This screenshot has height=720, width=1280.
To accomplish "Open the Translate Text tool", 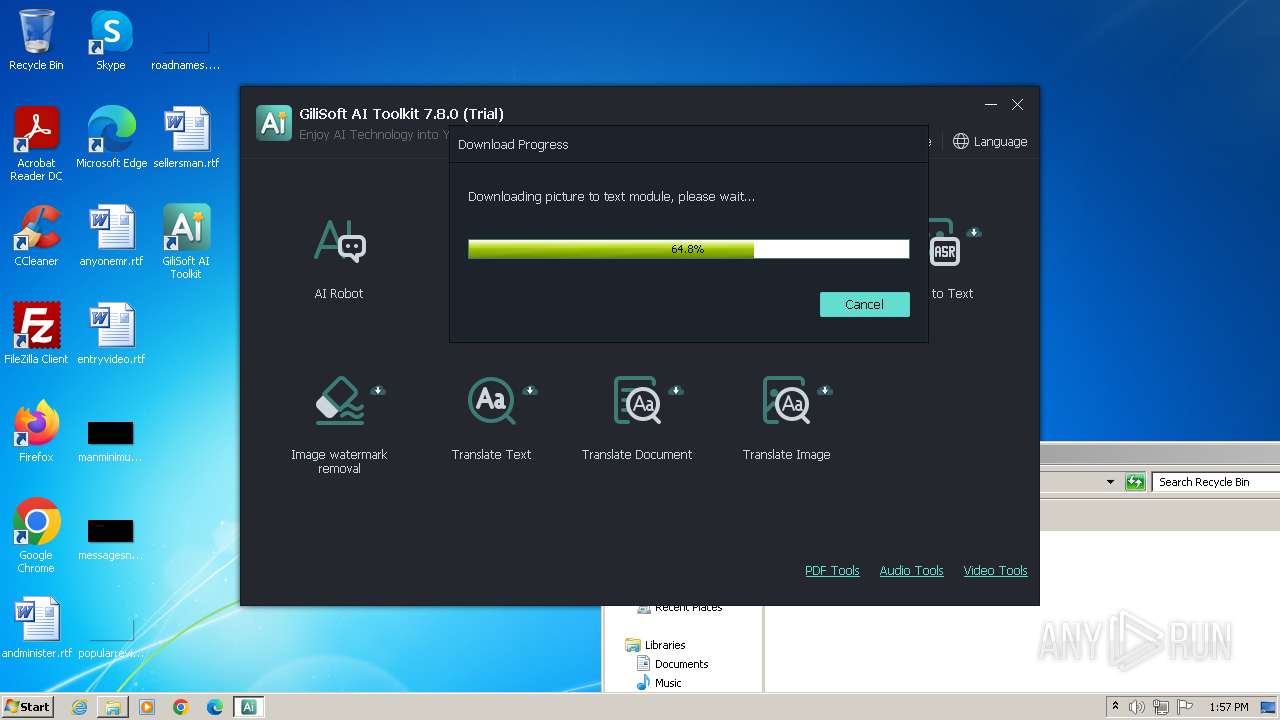I will click(491, 418).
